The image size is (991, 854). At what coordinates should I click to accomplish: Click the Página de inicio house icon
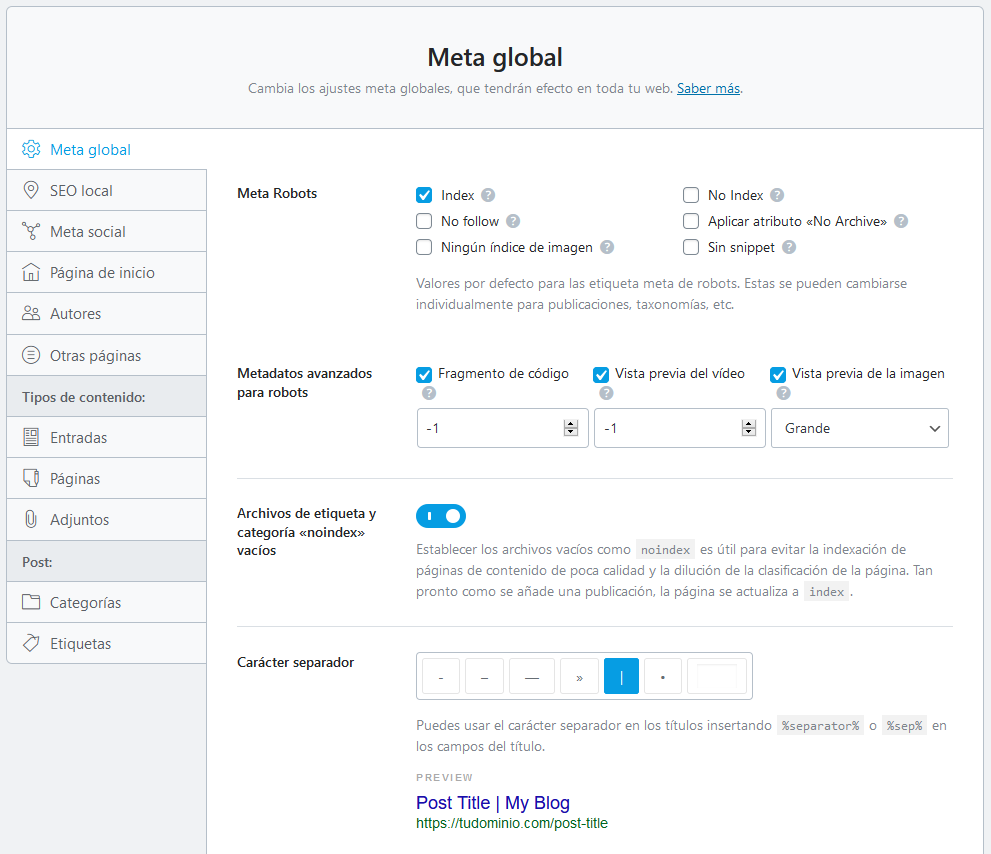(31, 272)
